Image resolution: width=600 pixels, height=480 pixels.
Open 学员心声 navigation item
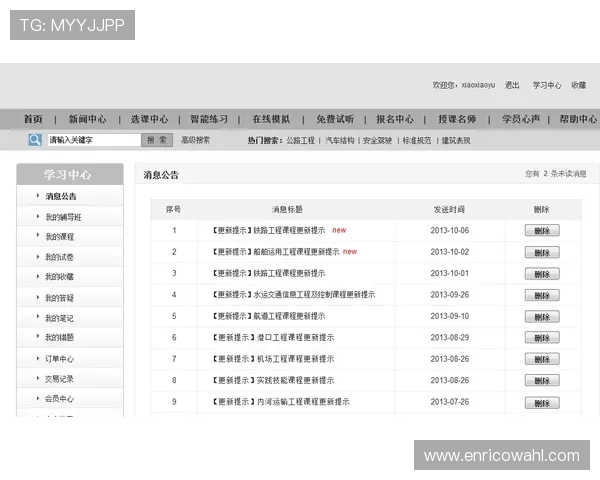(x=521, y=119)
